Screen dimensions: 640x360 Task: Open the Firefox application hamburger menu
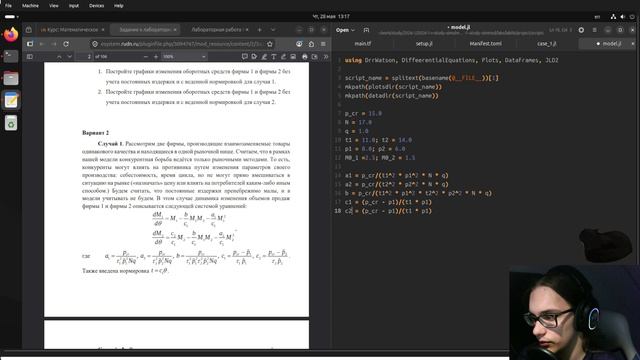pyautogui.click(x=323, y=44)
